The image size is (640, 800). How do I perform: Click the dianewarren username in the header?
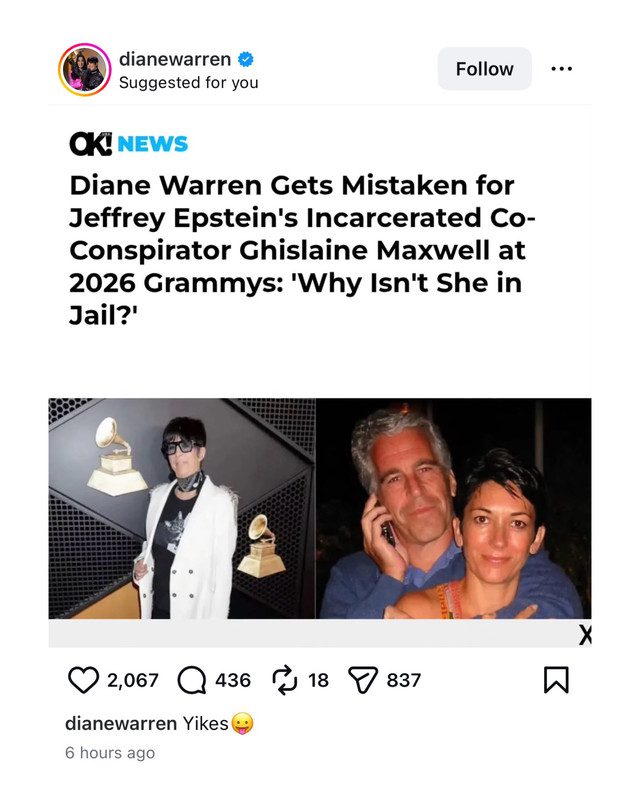pos(174,59)
